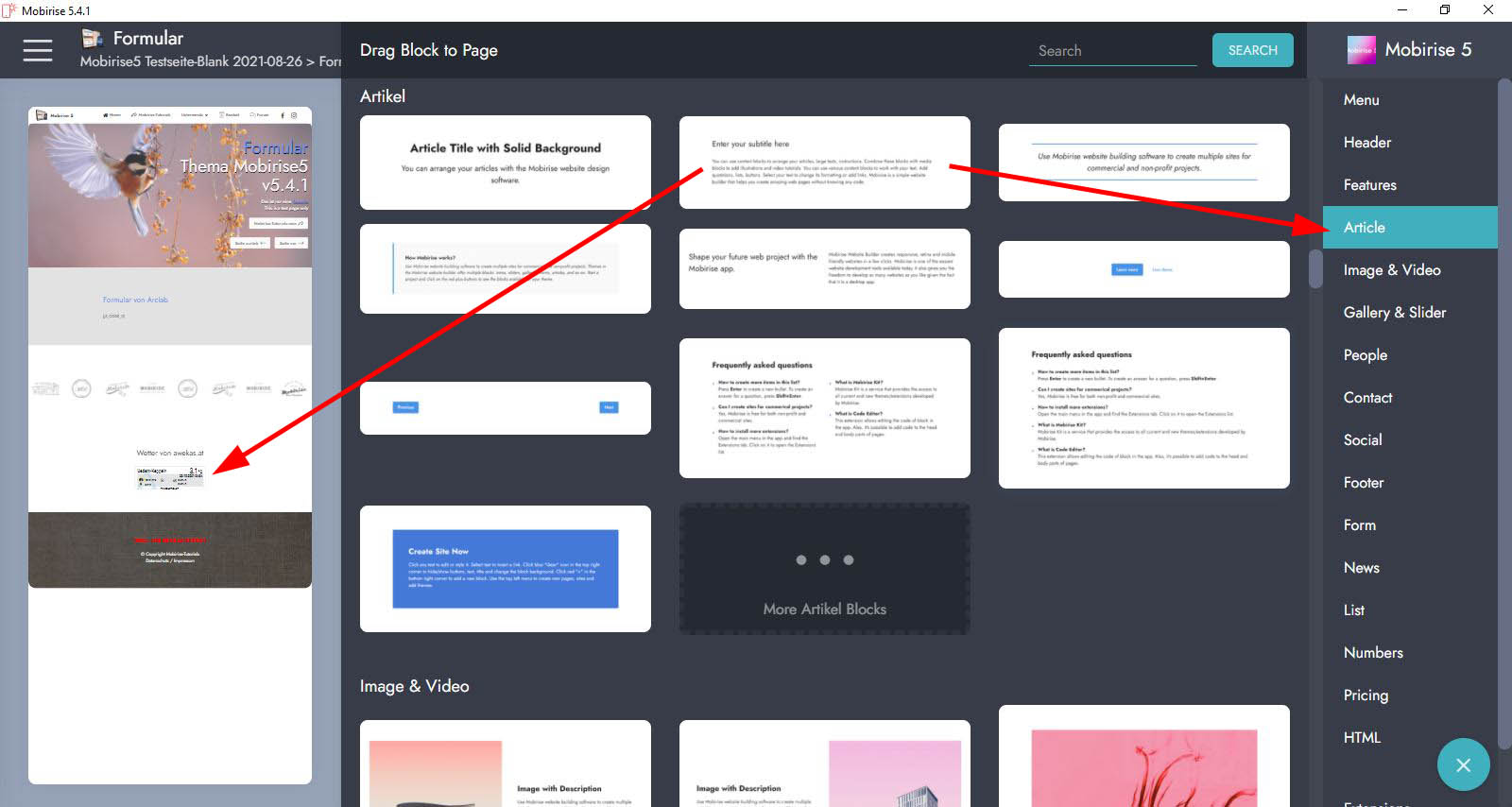Click the Search button
This screenshot has height=807, width=1512.
1252,50
